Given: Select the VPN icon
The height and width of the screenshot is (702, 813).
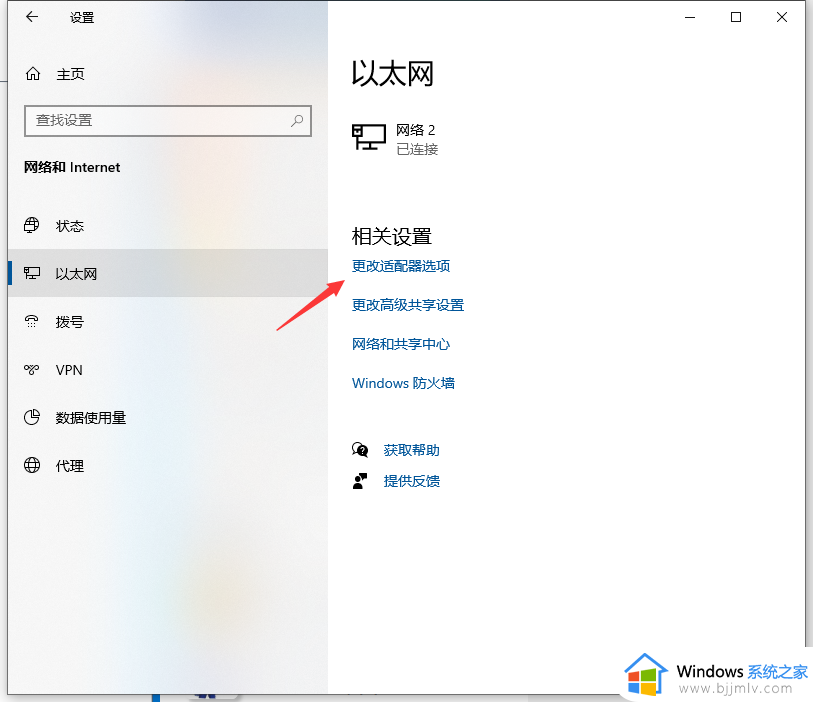Looking at the screenshot, I should [32, 370].
